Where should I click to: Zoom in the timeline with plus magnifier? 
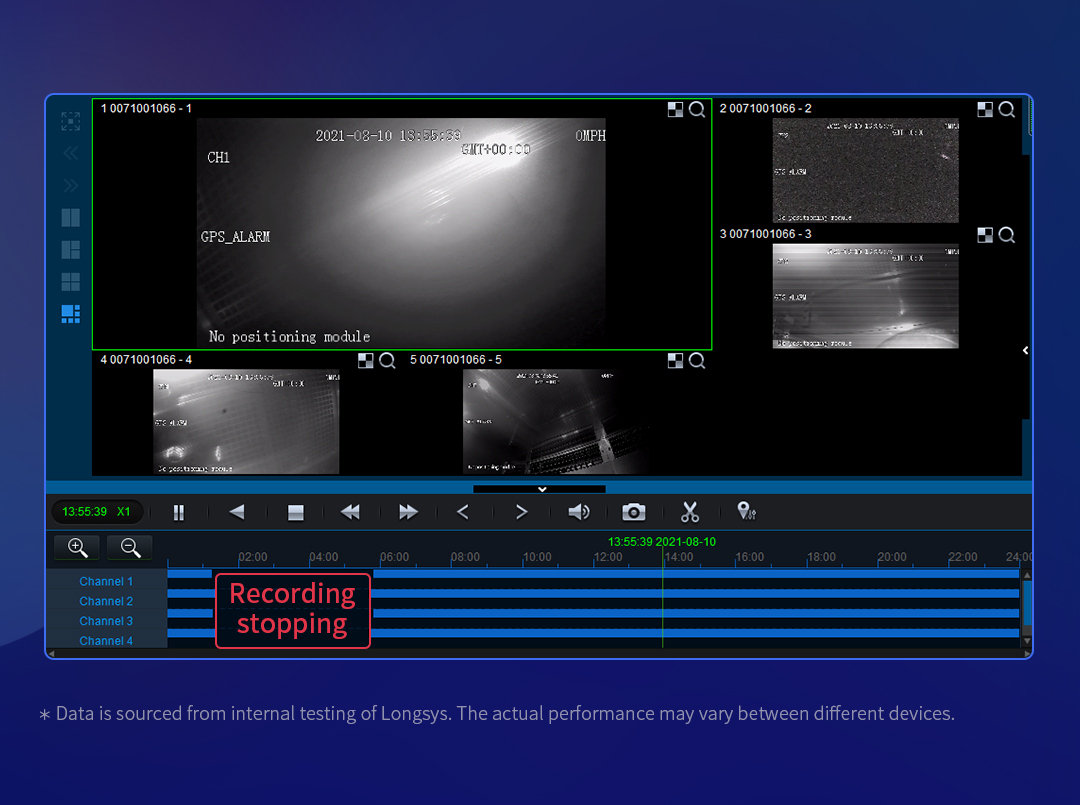pos(77,547)
